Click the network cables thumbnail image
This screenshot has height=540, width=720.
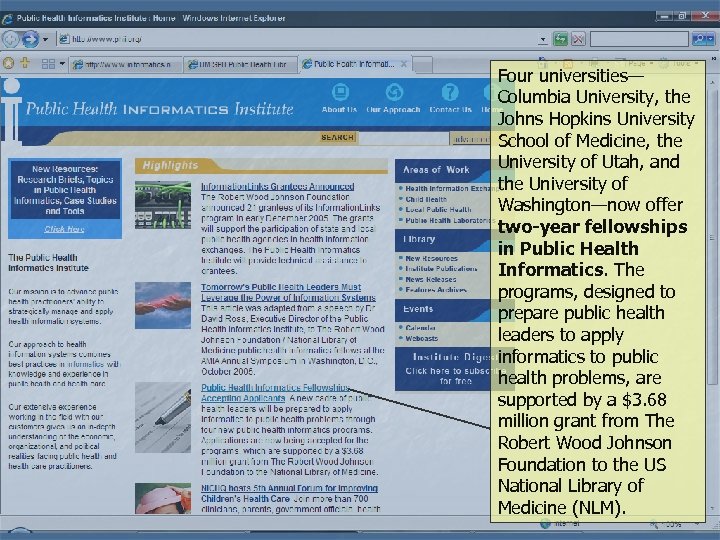pyautogui.click(x=163, y=205)
